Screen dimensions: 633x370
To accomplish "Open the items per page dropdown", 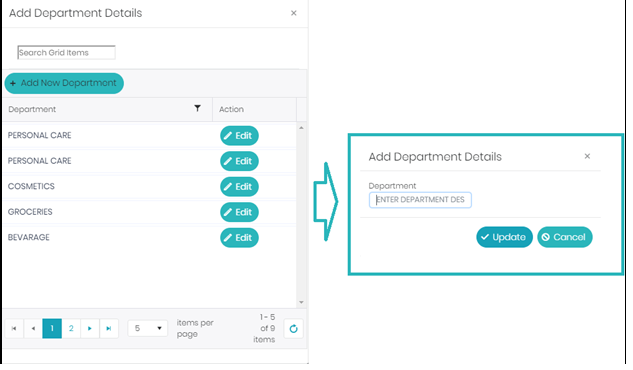I will tap(148, 328).
